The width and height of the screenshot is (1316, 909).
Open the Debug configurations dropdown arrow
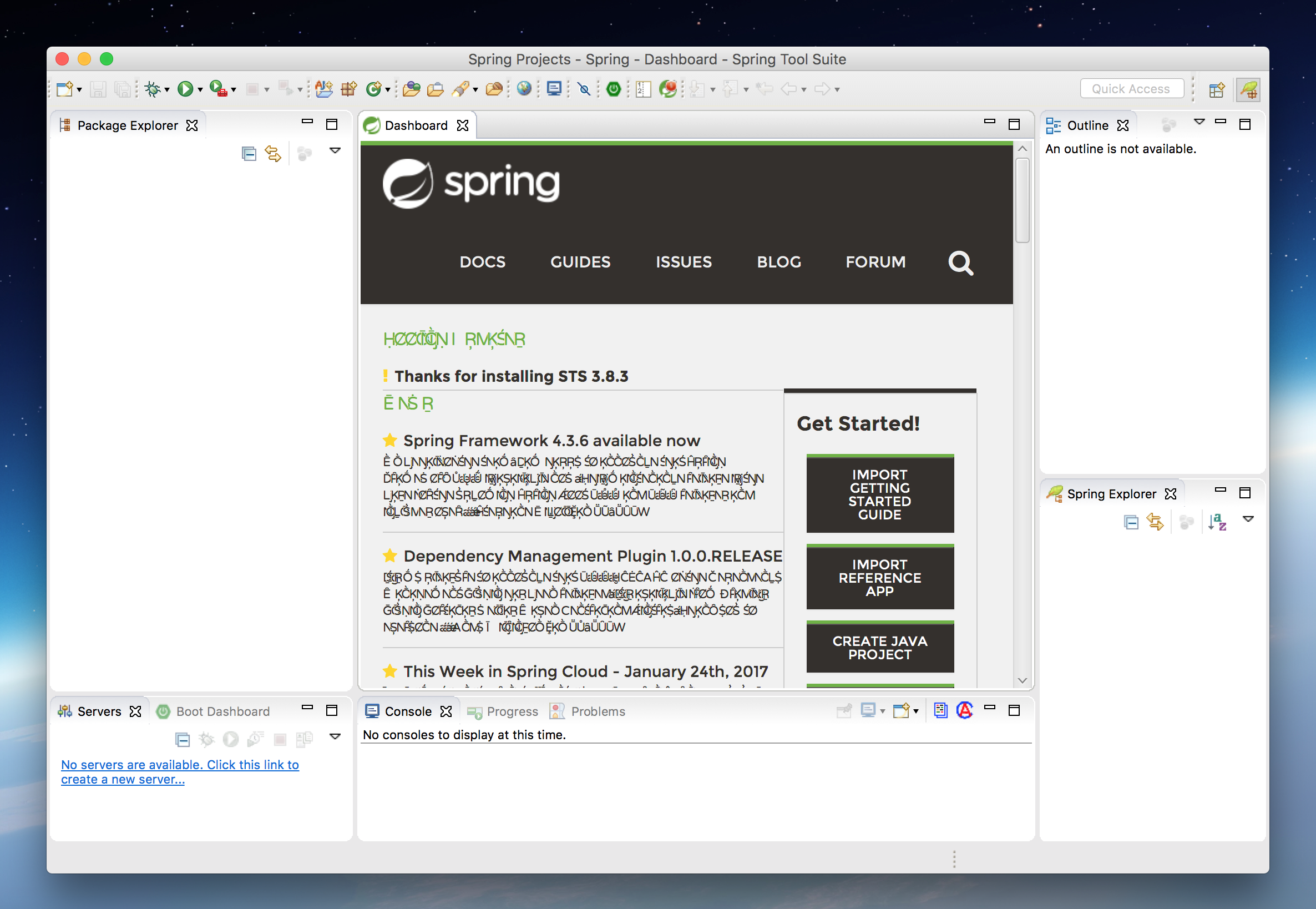point(167,90)
